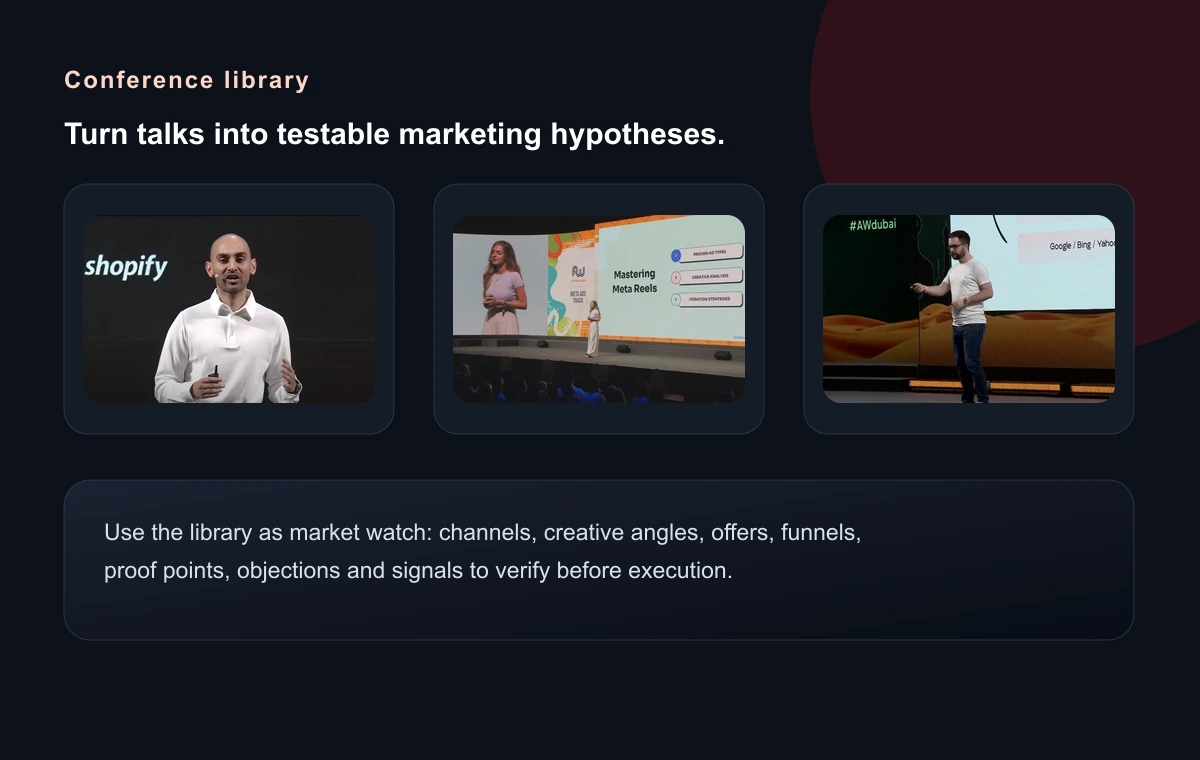This screenshot has width=1200, height=760.
Task: Click the 'Use the library as market watch' description text
Action: tap(483, 551)
